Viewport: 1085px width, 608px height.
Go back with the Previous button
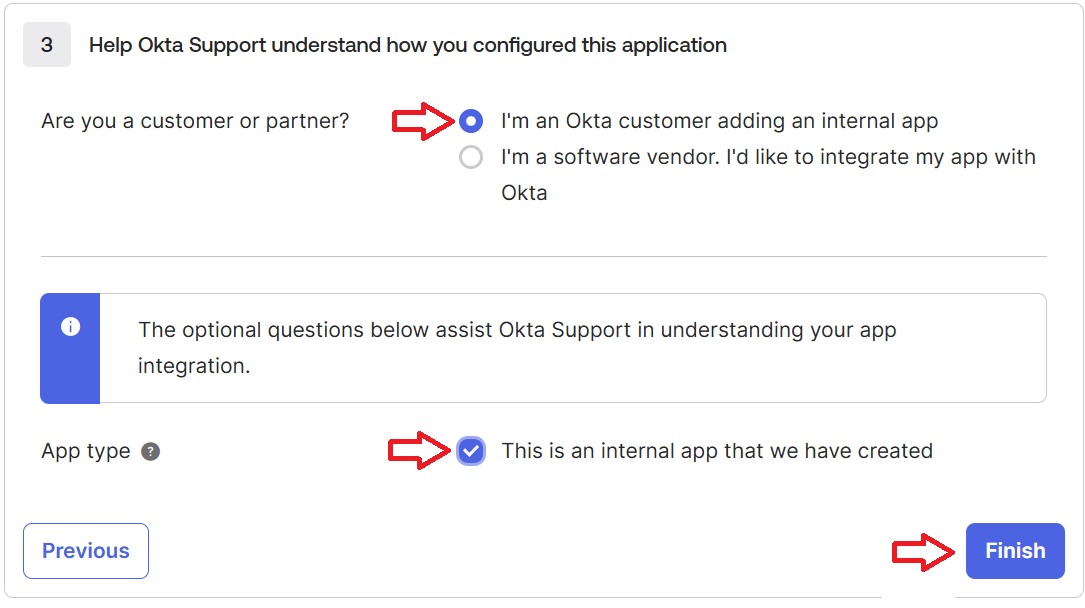(x=86, y=551)
